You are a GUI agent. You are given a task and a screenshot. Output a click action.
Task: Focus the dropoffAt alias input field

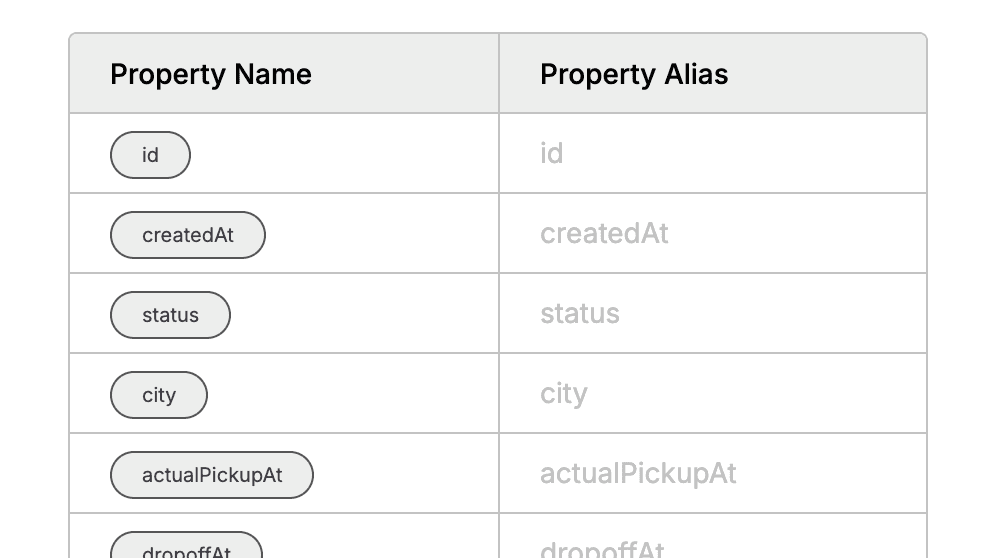pos(713,537)
